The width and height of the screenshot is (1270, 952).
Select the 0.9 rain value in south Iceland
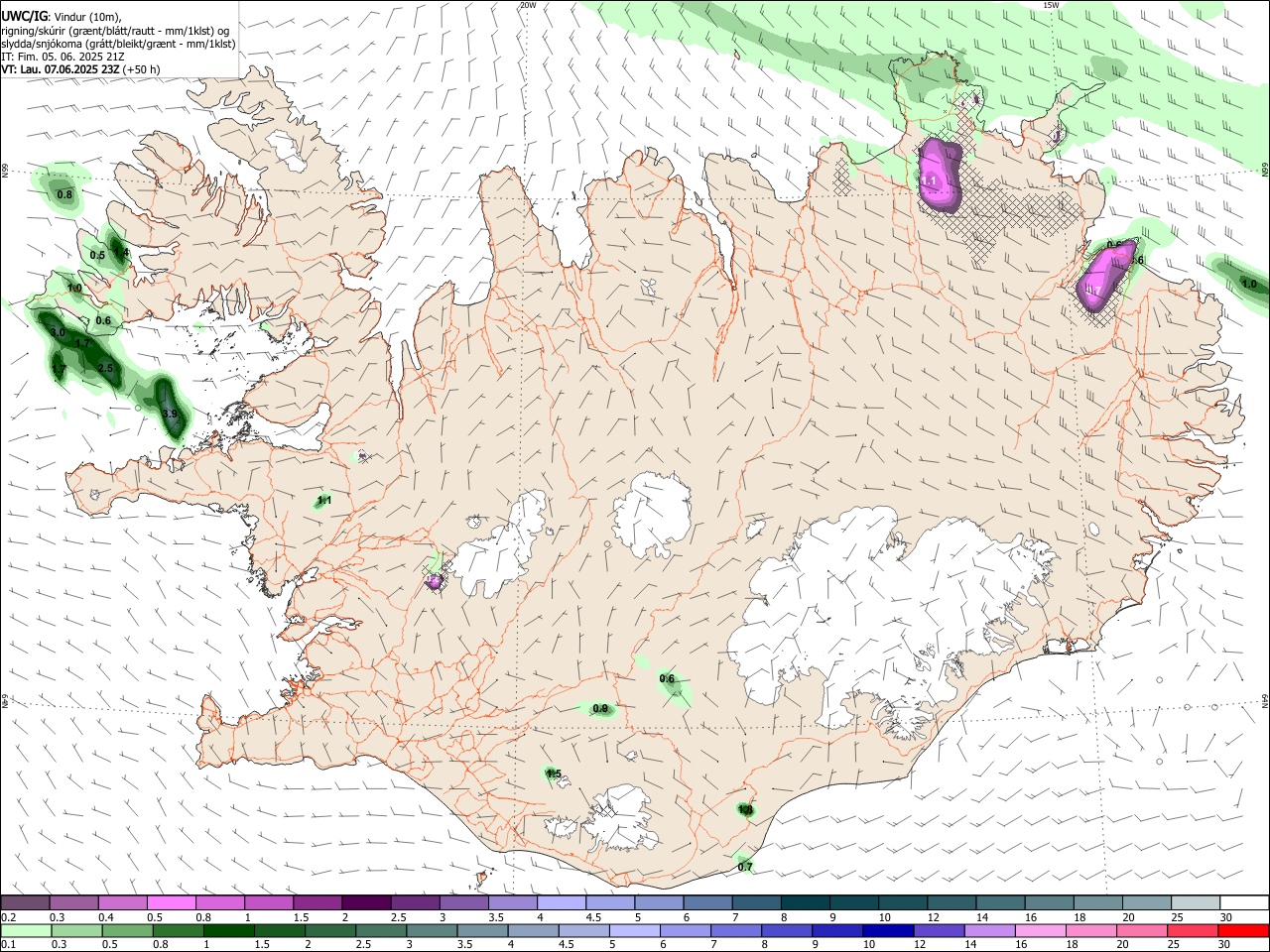coord(600,708)
